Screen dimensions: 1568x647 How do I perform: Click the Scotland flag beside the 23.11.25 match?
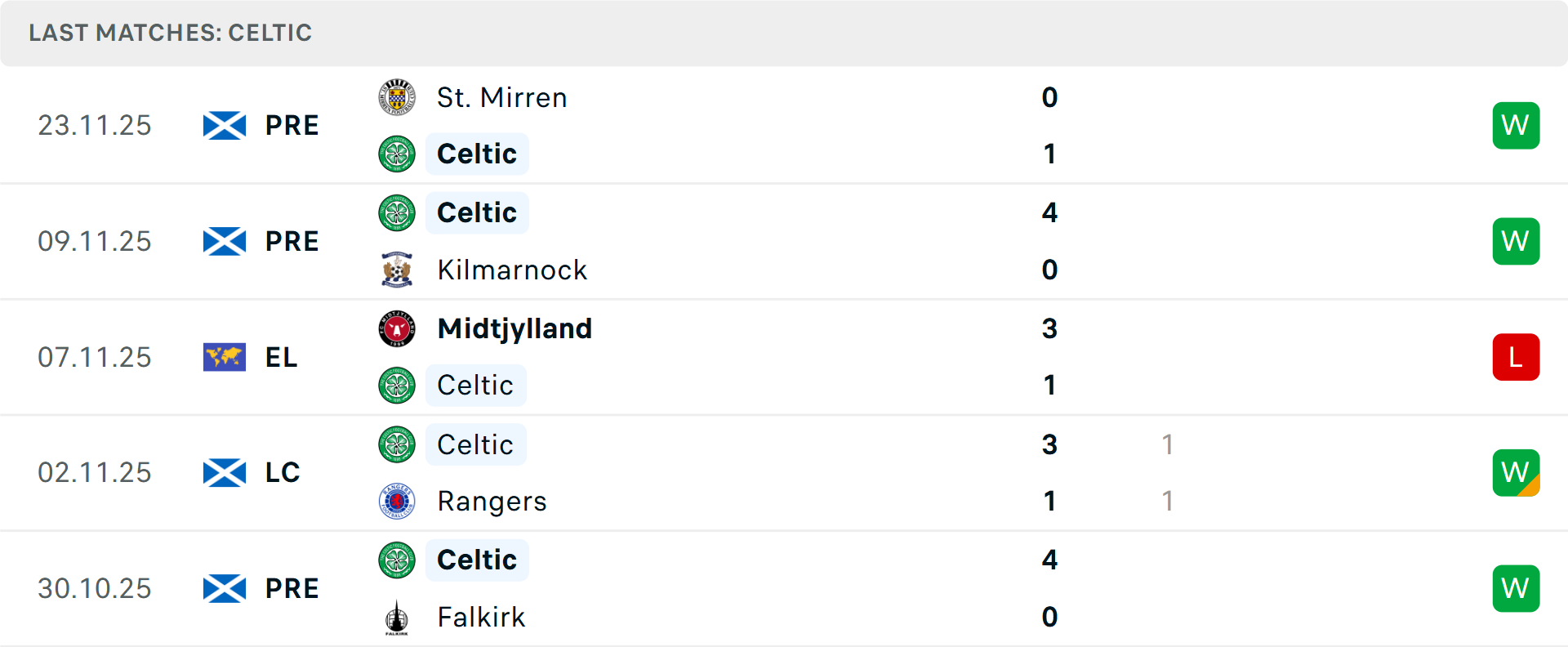click(224, 125)
